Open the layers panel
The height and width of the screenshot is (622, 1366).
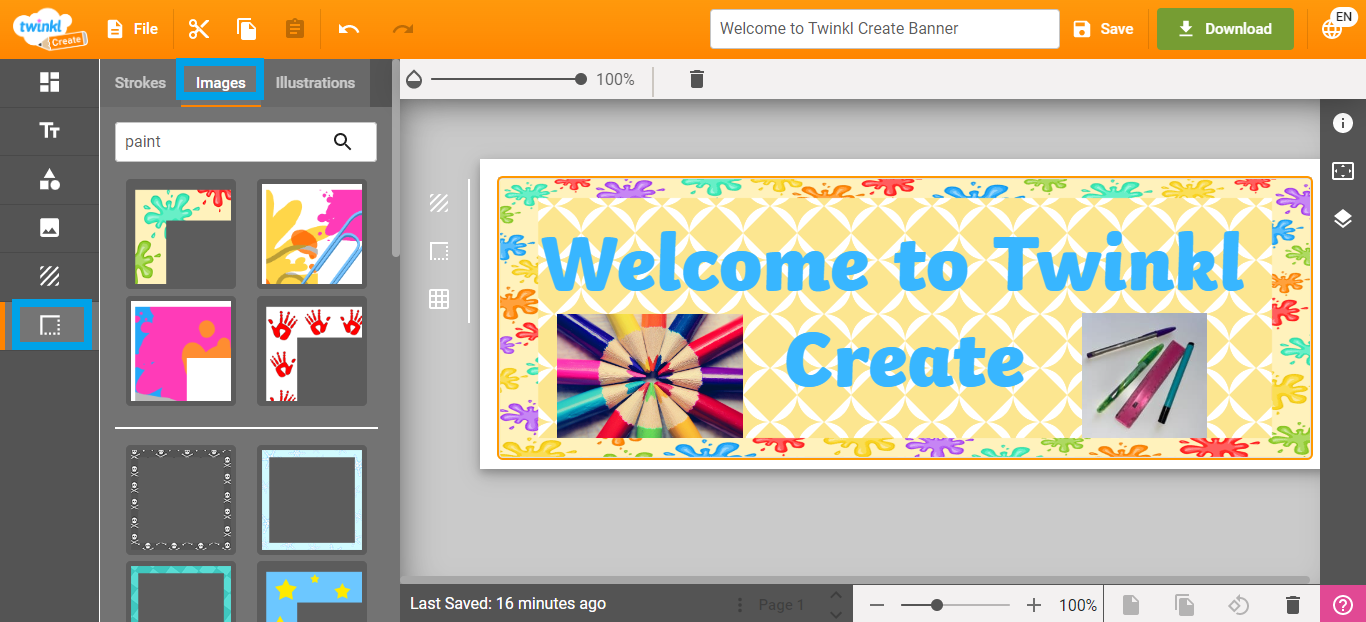(x=1343, y=219)
